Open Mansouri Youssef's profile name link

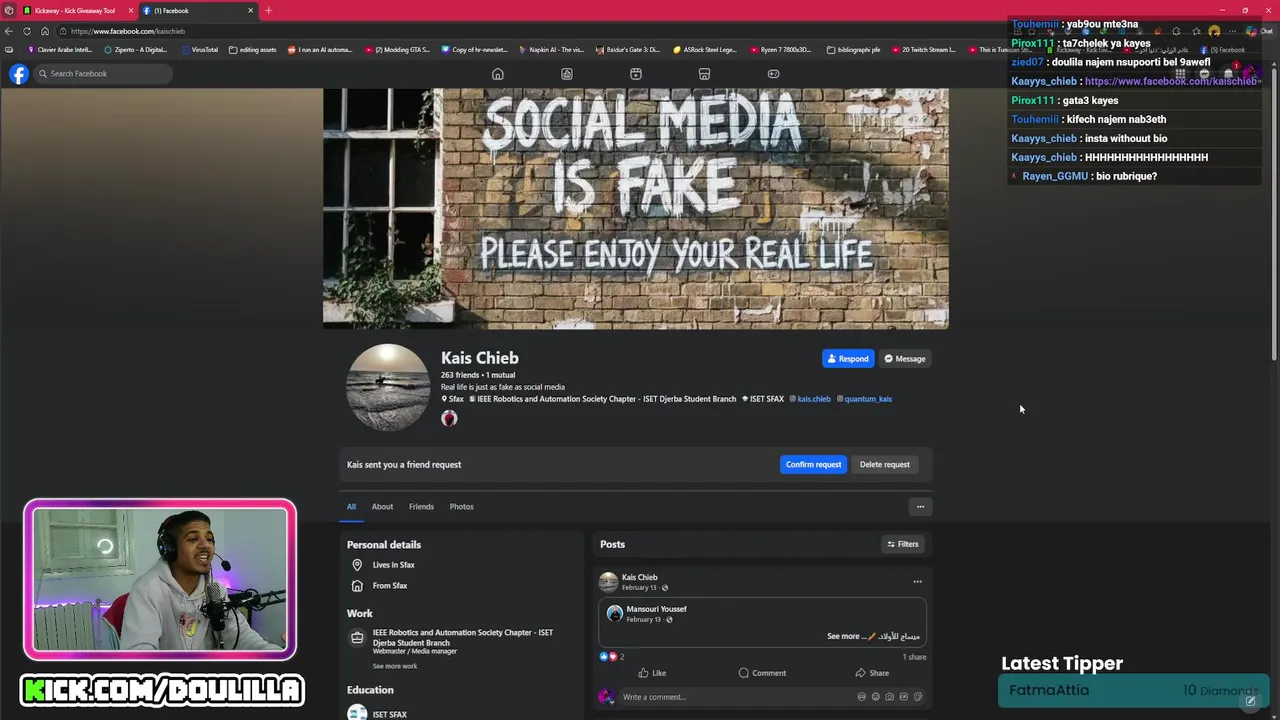click(656, 609)
